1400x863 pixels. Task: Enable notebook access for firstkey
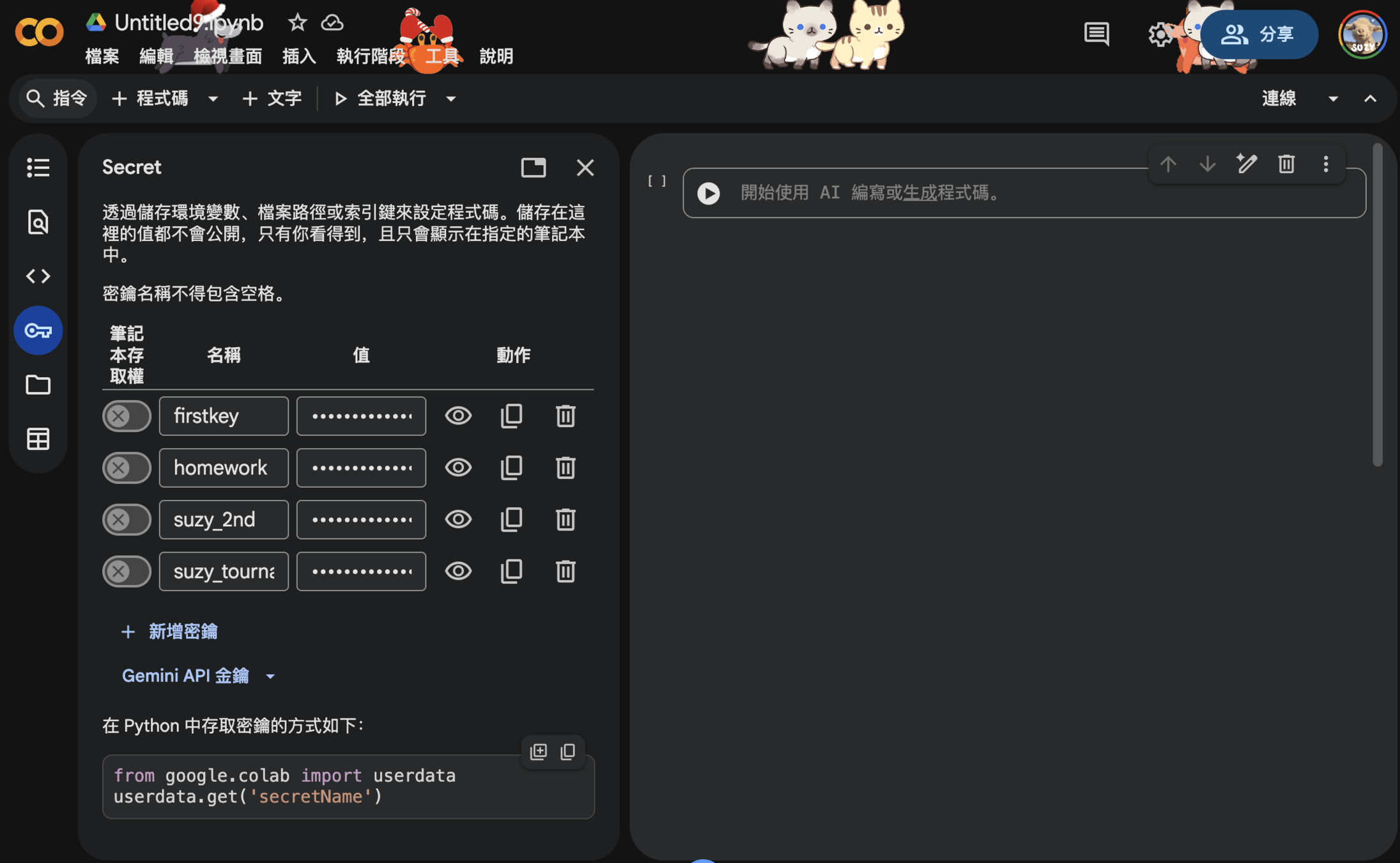(x=127, y=416)
